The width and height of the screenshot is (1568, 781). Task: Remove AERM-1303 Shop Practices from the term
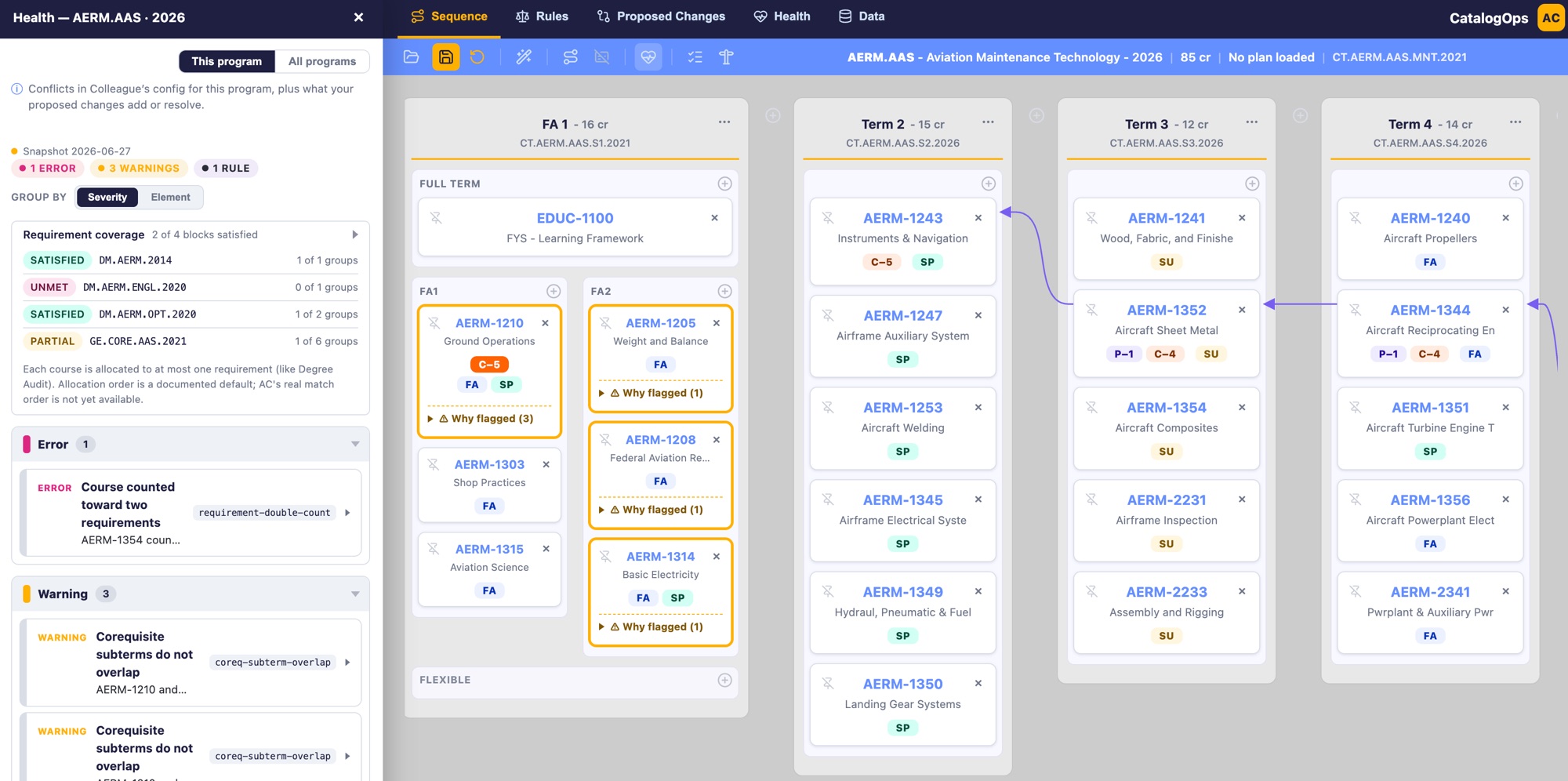click(x=546, y=464)
